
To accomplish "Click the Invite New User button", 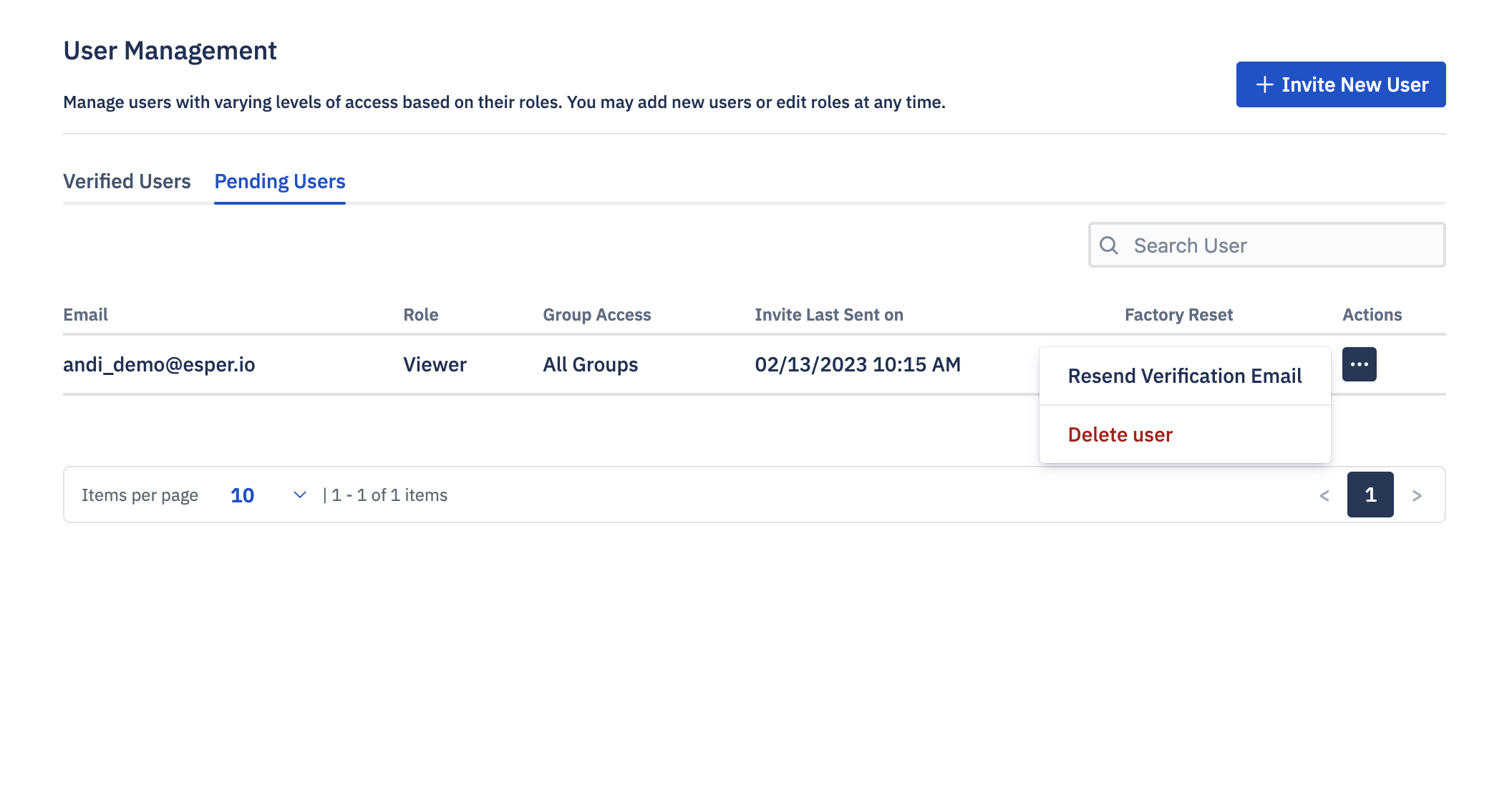I will [x=1341, y=84].
